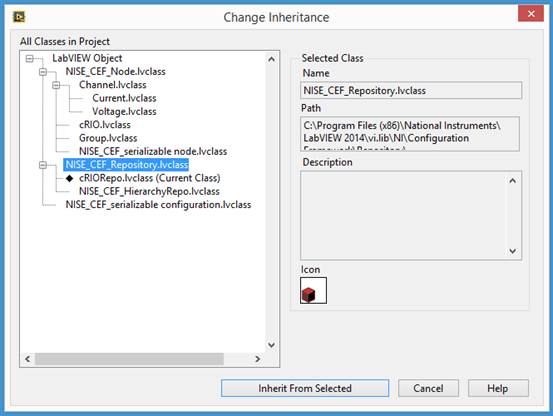The width and height of the screenshot is (553, 416).
Task: Click the class tree scroll down arrow
Action: point(271,345)
